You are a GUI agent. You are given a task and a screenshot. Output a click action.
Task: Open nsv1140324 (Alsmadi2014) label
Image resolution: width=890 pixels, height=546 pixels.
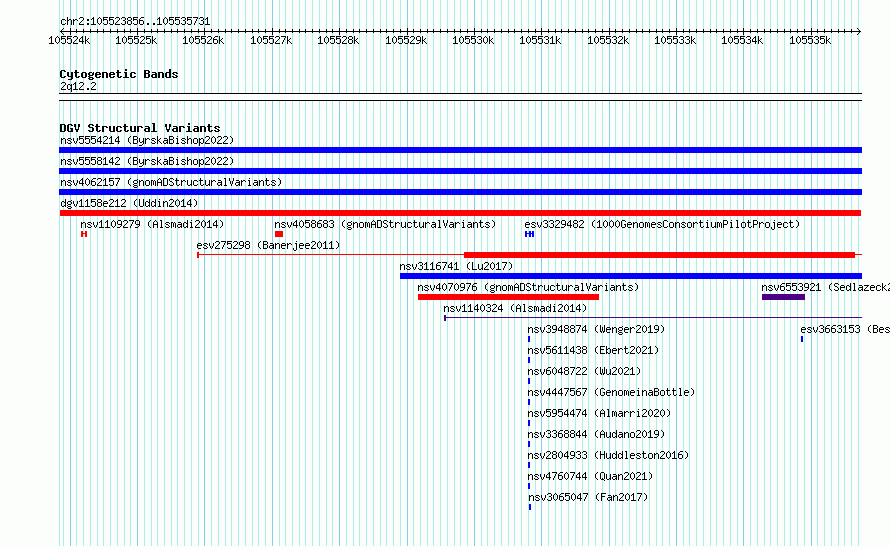[x=515, y=308]
